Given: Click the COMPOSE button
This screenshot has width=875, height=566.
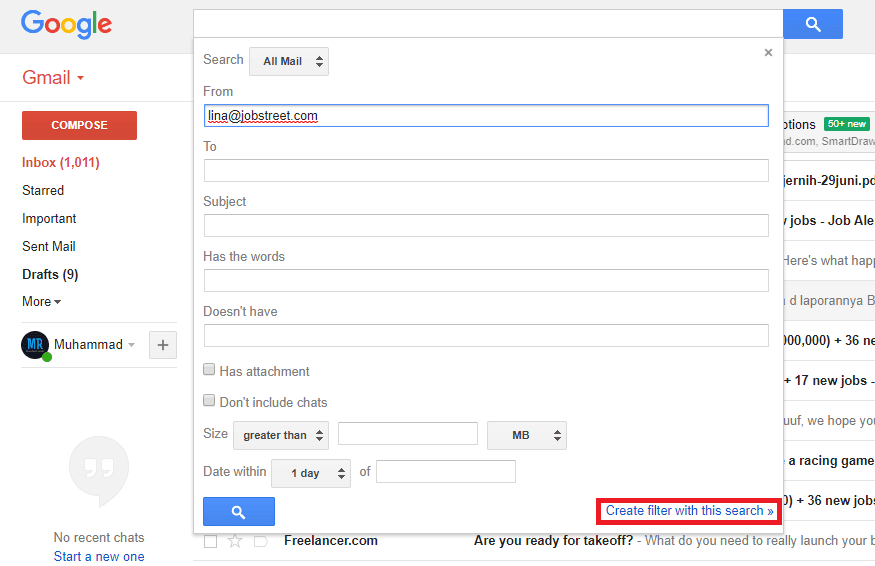Looking at the screenshot, I should [x=79, y=125].
